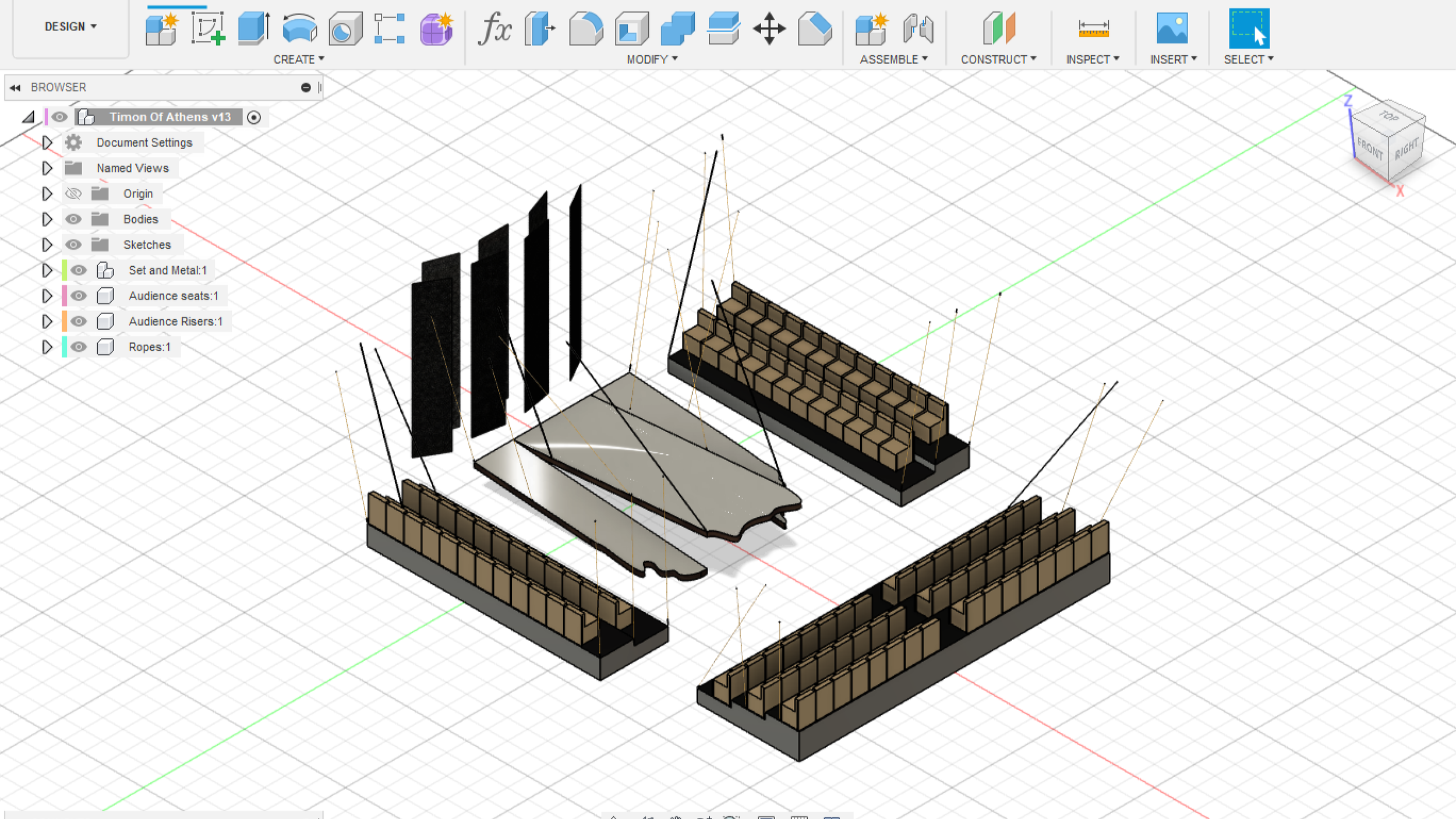The image size is (1456, 819).
Task: Click Set and Metal:1 green color bar
Action: tap(64, 270)
